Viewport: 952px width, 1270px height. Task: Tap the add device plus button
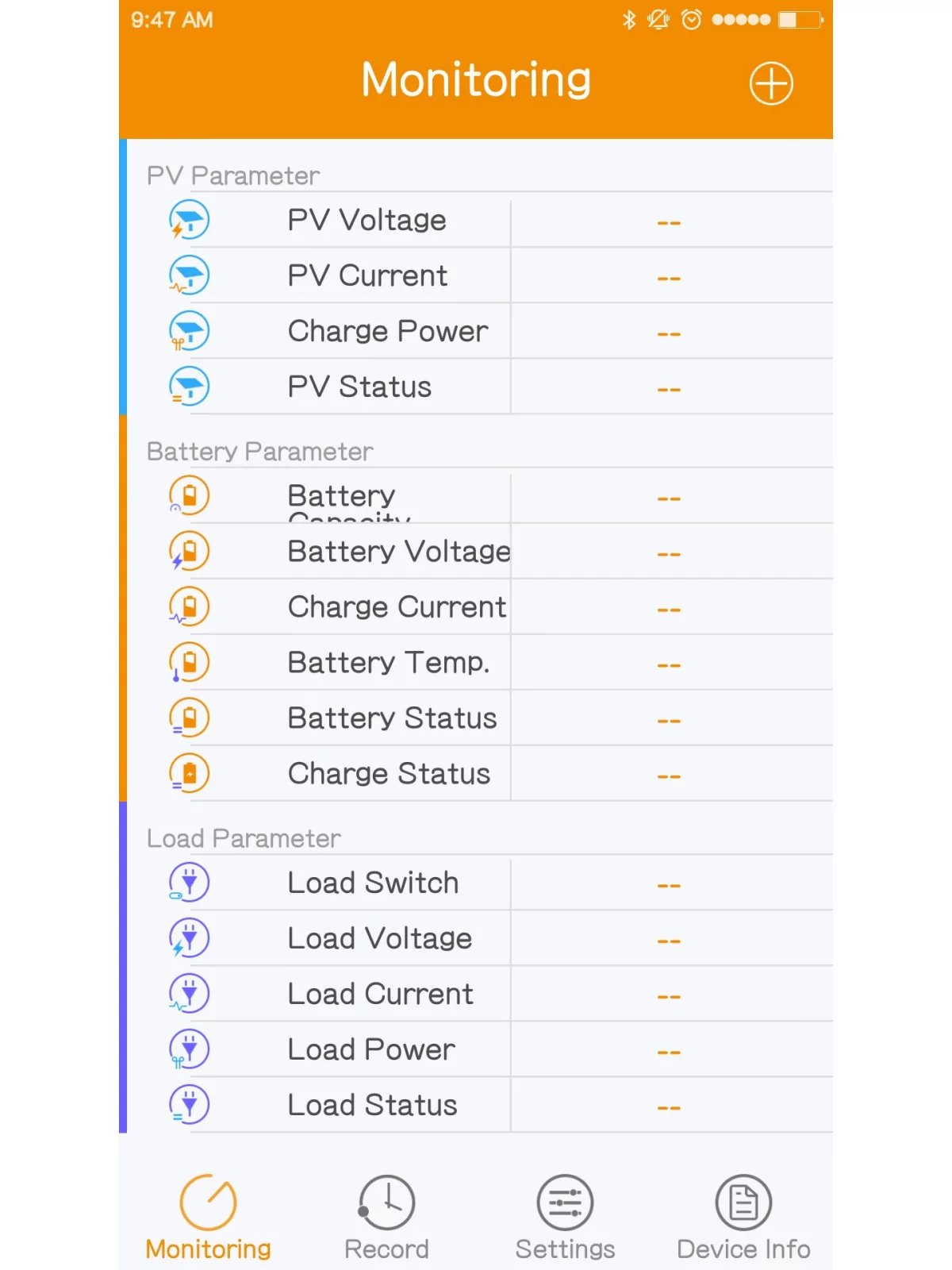pyautogui.click(x=770, y=83)
